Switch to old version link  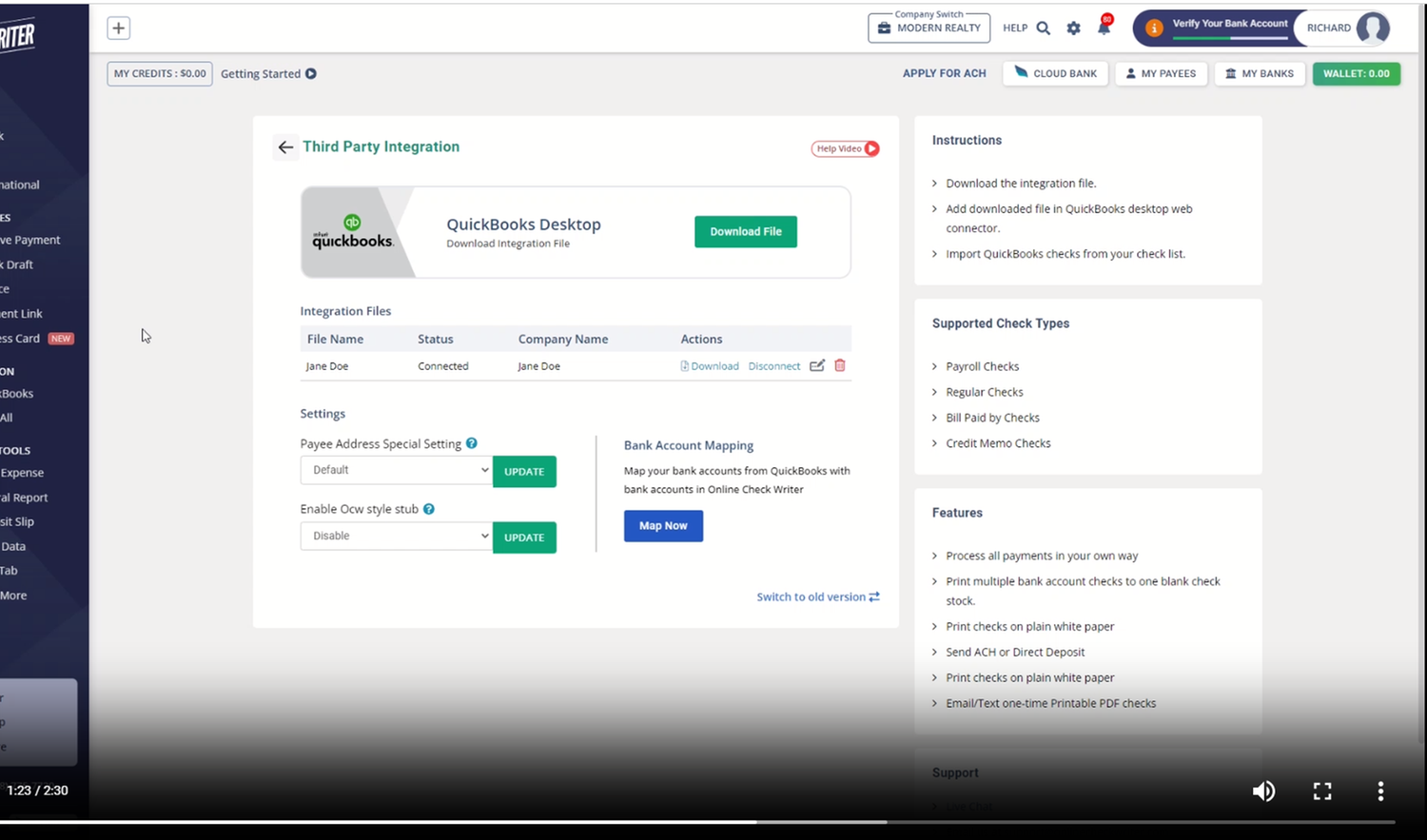tap(818, 597)
